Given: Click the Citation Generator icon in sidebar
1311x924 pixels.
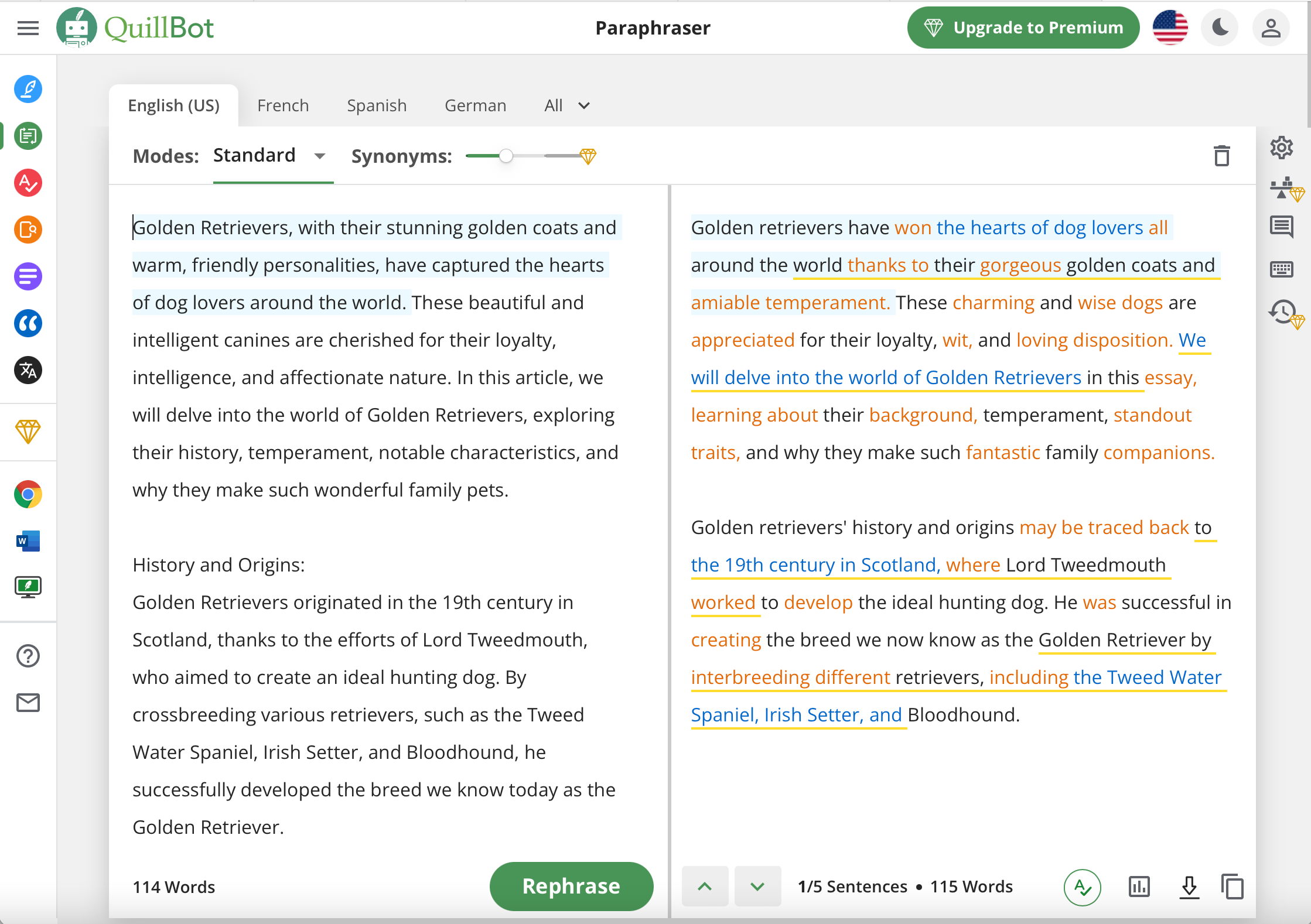Looking at the screenshot, I should 27,324.
